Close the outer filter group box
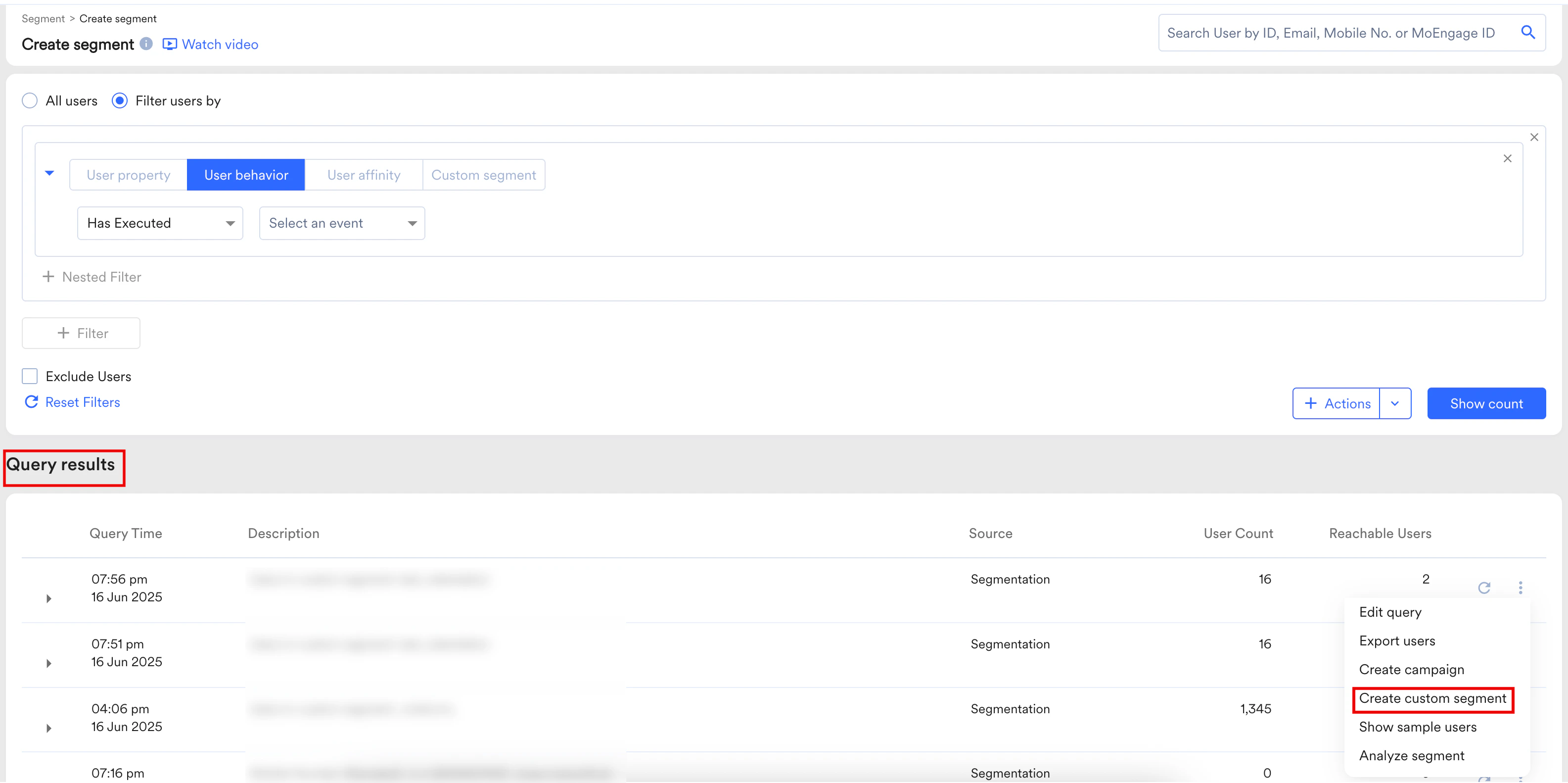The height and width of the screenshot is (783, 1568). tap(1534, 137)
